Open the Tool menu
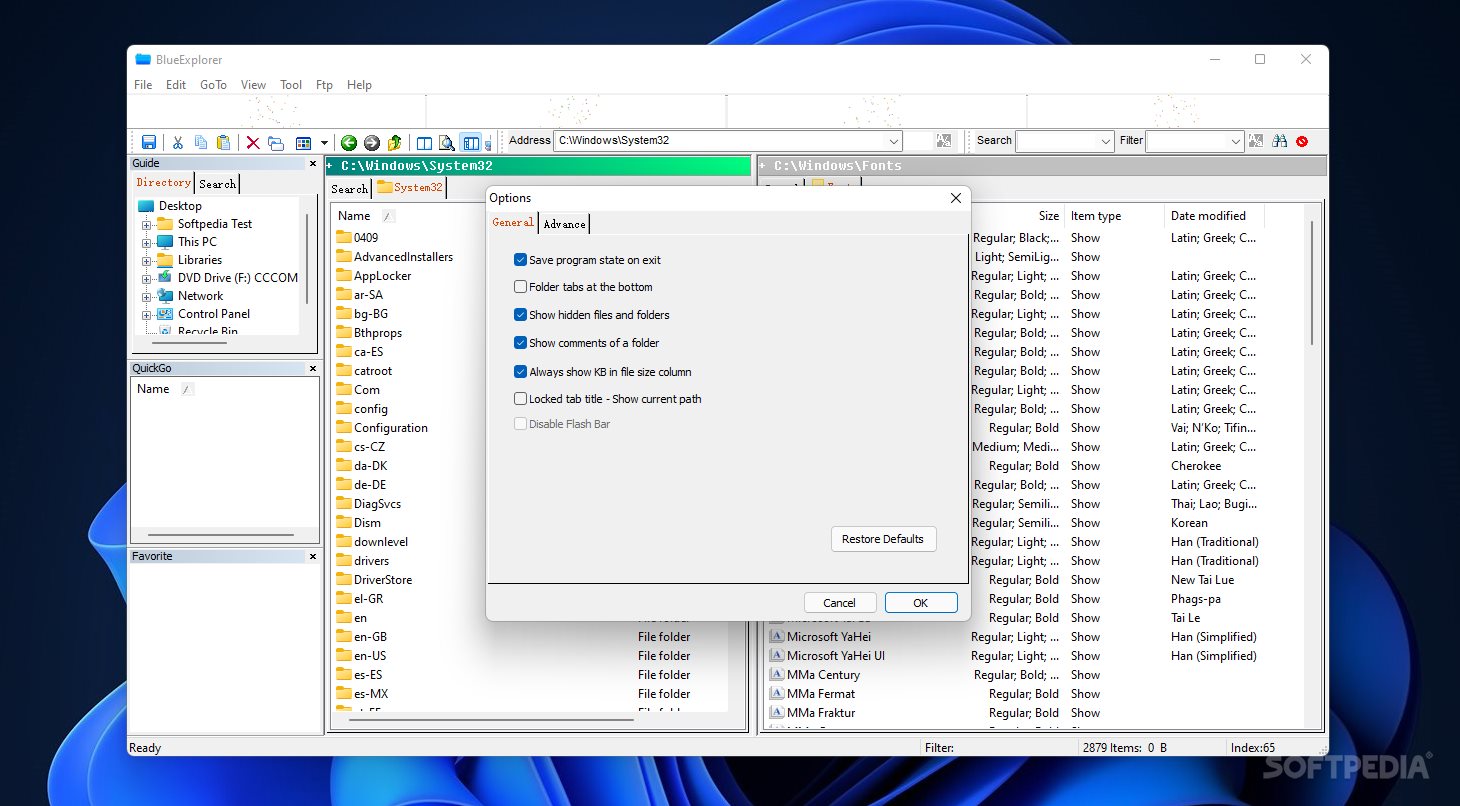 click(x=291, y=85)
